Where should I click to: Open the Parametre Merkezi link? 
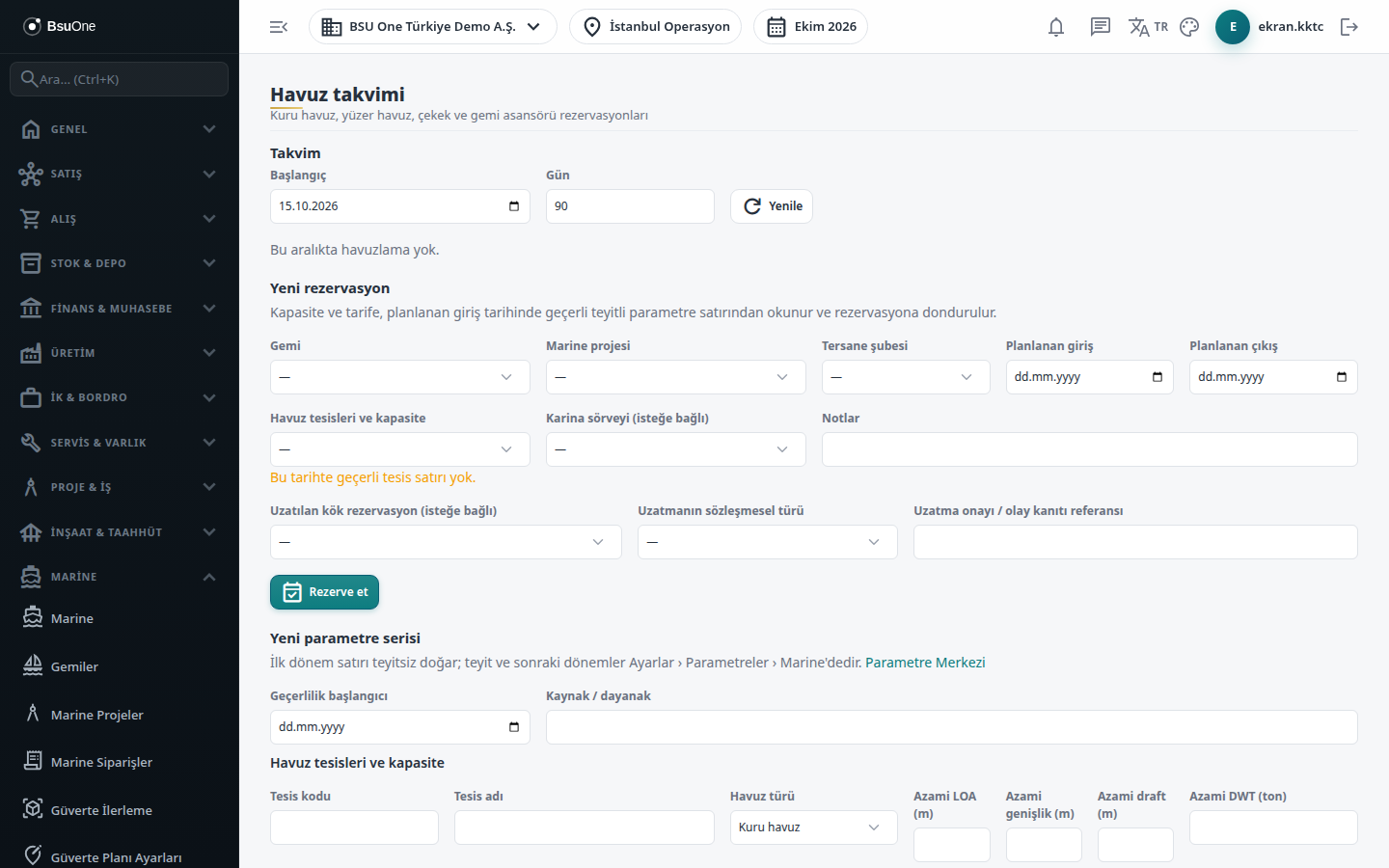pos(925,663)
